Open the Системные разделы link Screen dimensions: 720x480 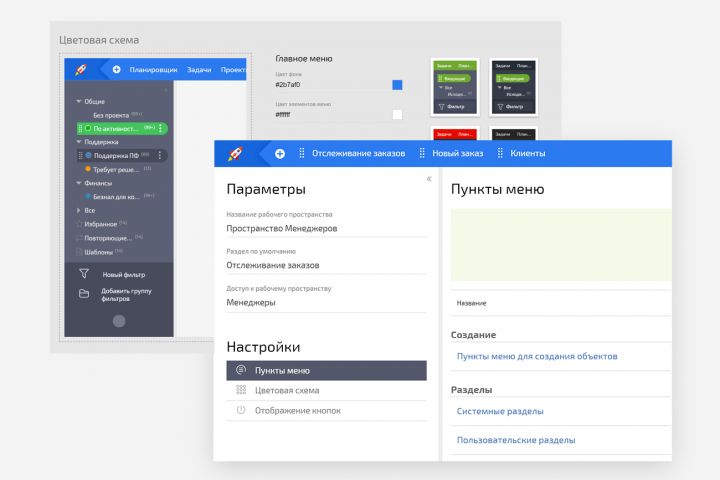click(500, 412)
